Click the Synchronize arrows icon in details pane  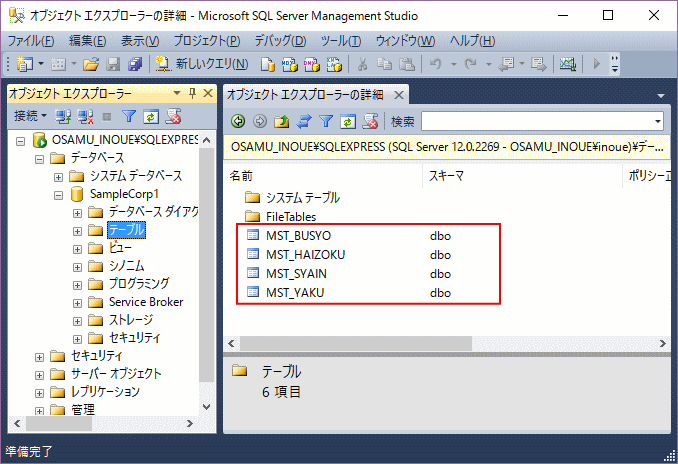point(304,121)
